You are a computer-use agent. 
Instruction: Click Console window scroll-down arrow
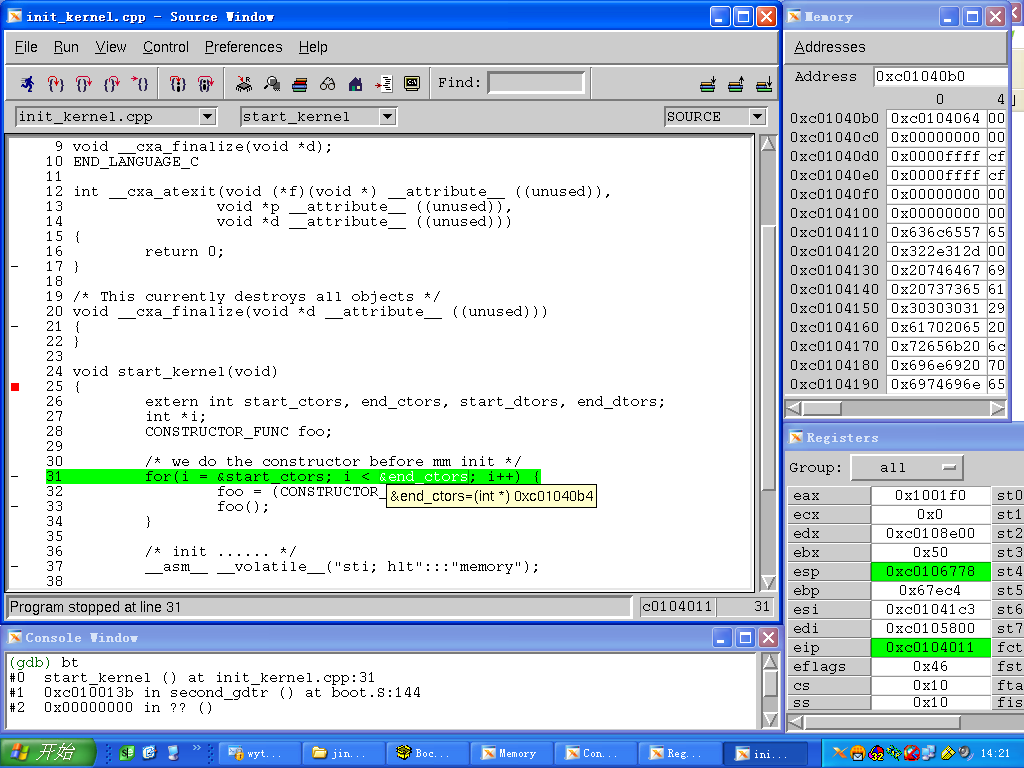(x=770, y=720)
